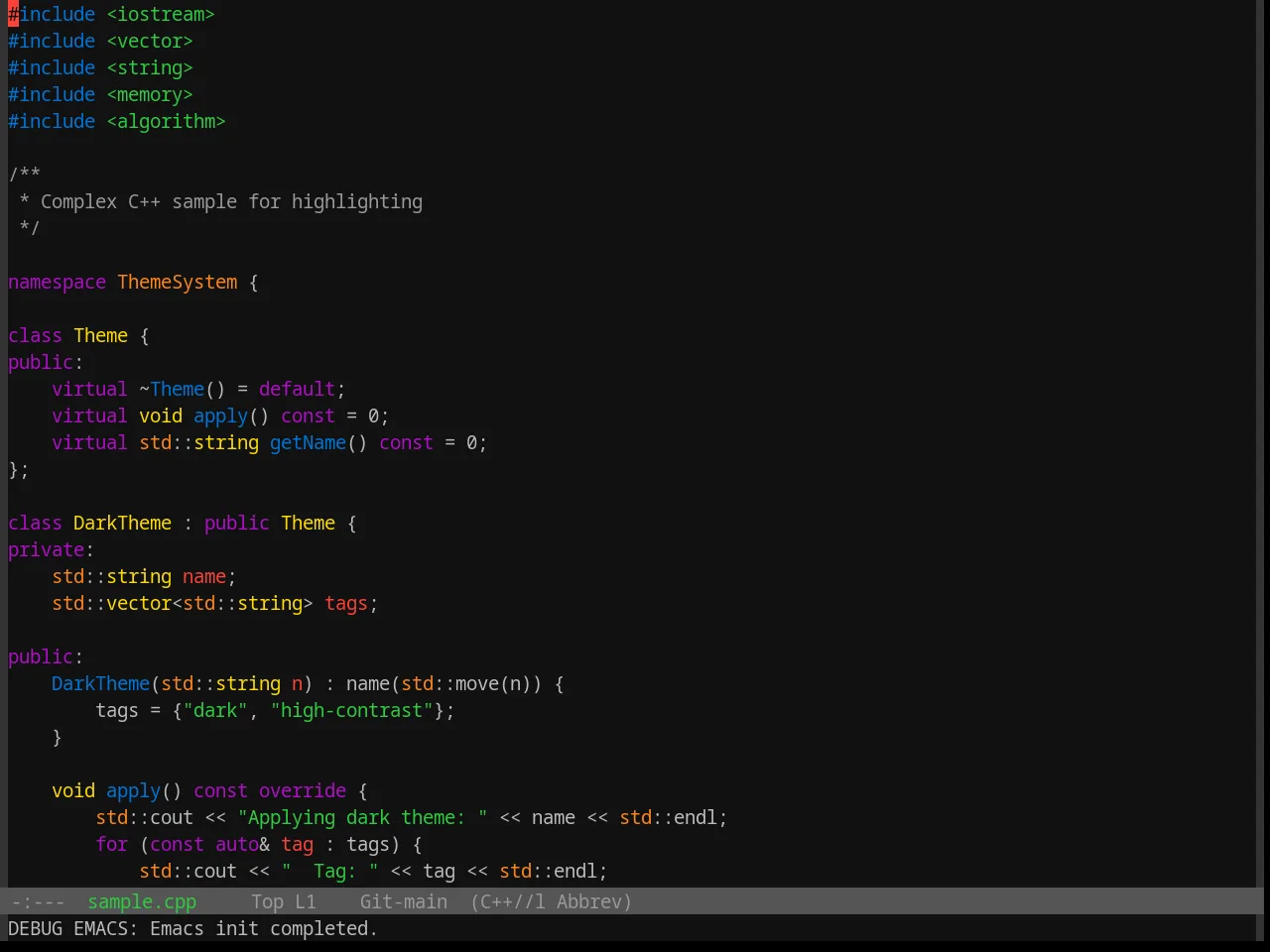Click on <memory> include
1270x952 pixels.
[150, 94]
